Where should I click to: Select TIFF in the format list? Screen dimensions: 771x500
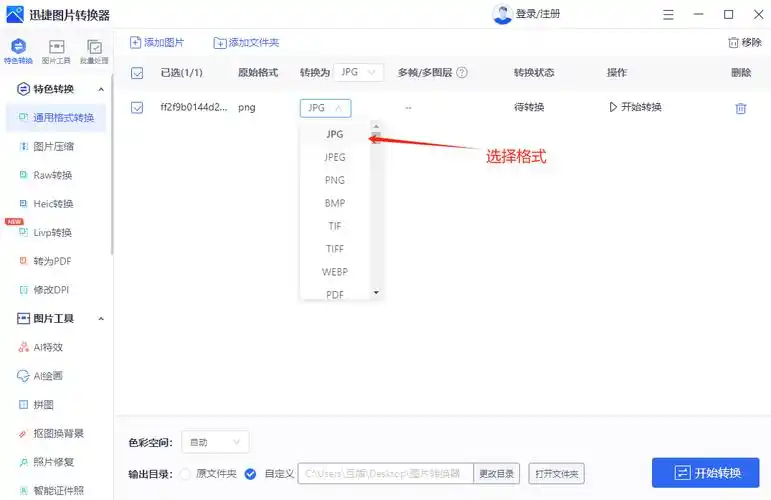click(335, 249)
